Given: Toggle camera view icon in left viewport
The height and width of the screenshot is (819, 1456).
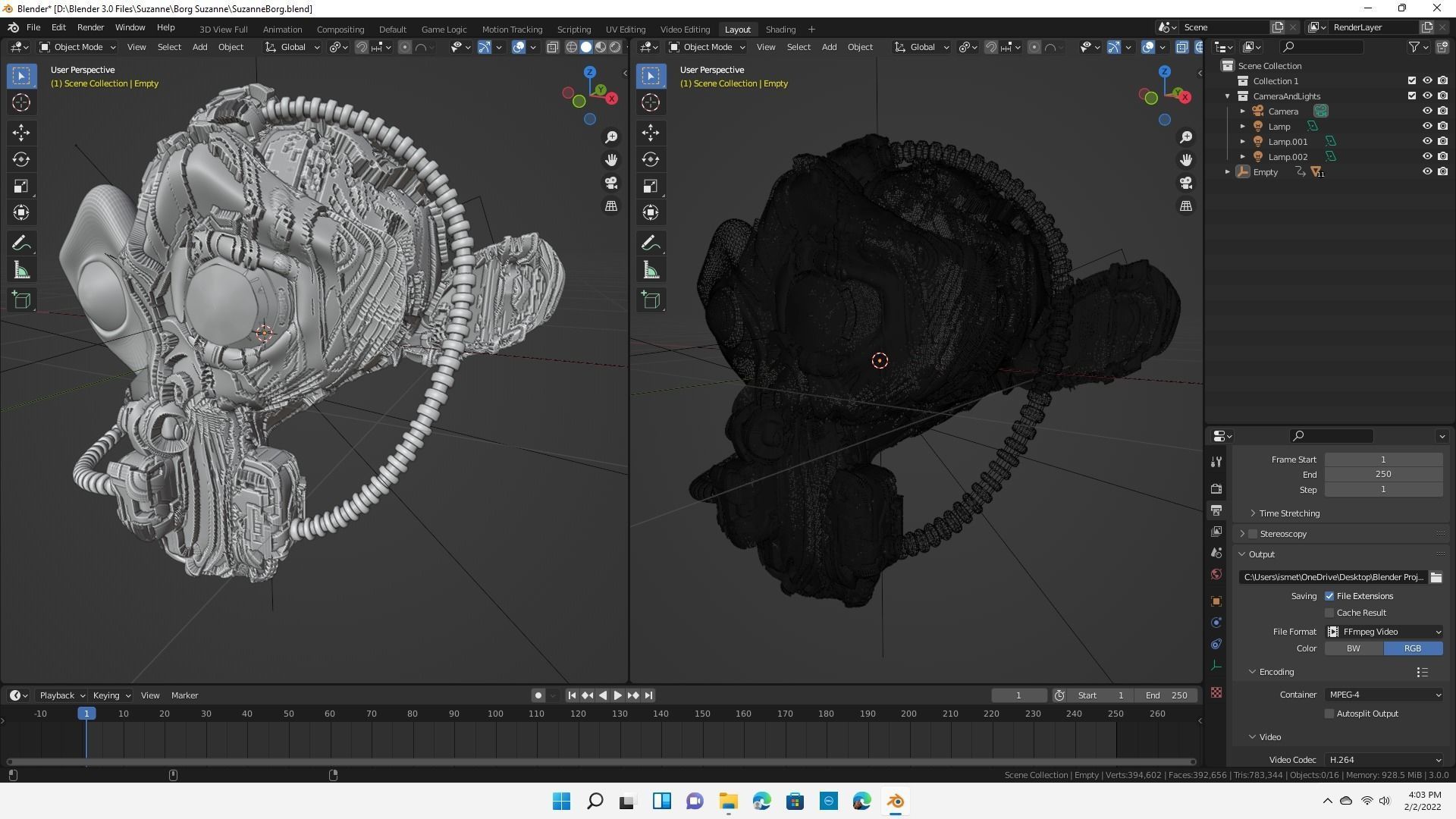Looking at the screenshot, I should click(x=611, y=184).
